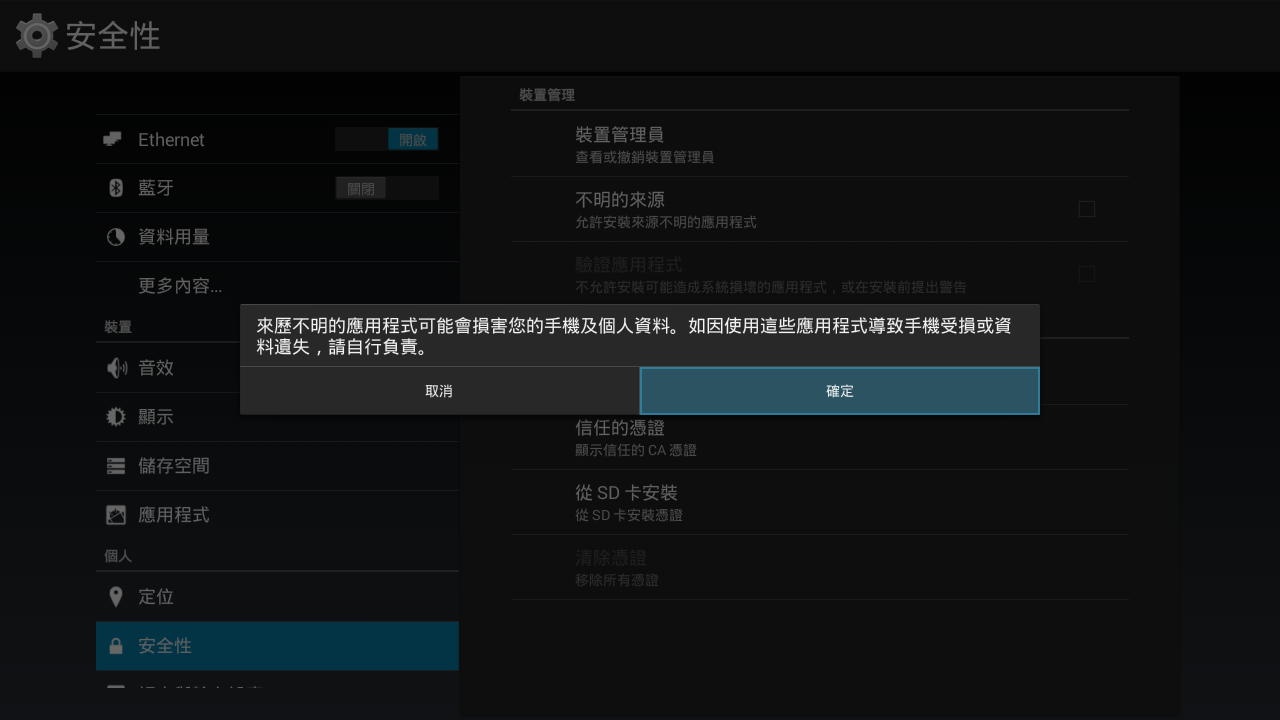Image resolution: width=1280 pixels, height=720 pixels.
Task: Click the 資料用量 data usage icon
Action: 115,237
